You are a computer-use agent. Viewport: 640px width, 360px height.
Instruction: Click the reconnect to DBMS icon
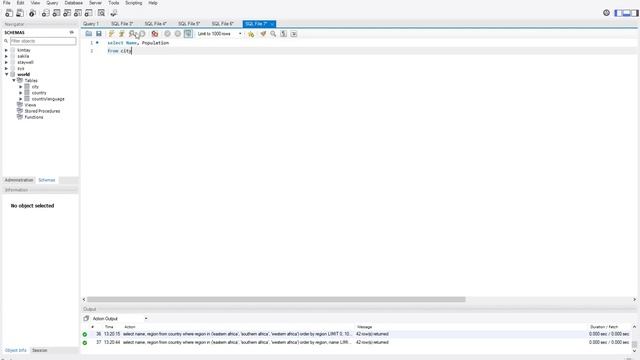pos(113,13)
